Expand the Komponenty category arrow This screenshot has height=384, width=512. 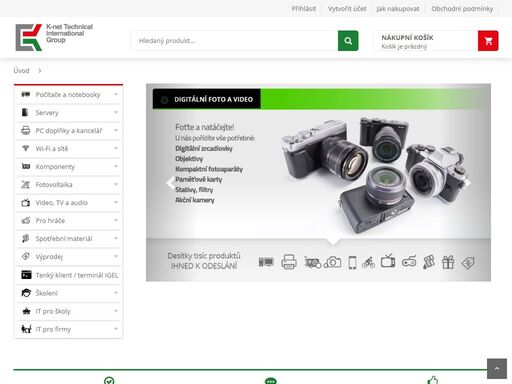pyautogui.click(x=116, y=166)
